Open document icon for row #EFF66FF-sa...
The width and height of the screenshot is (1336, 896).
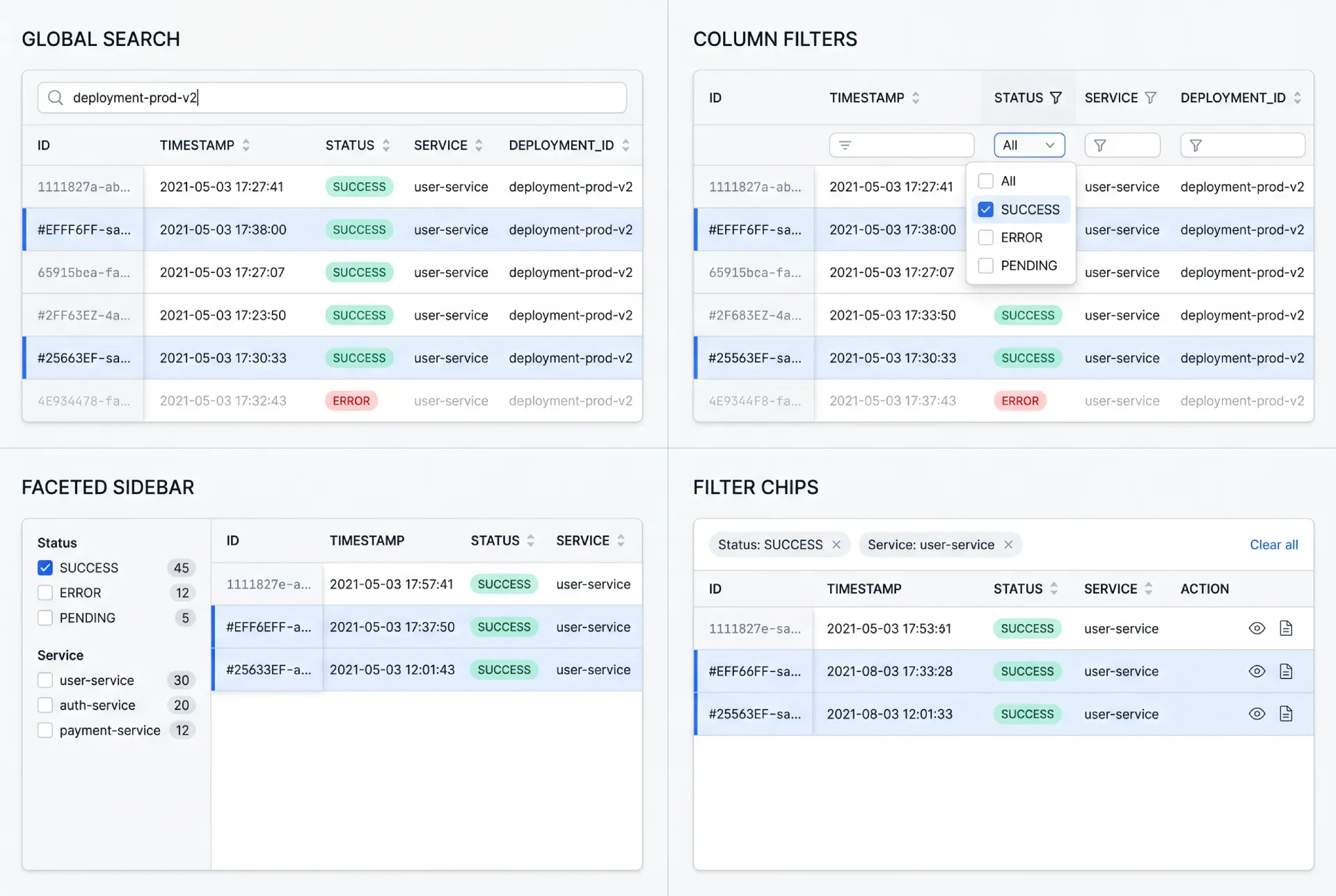click(x=1286, y=671)
